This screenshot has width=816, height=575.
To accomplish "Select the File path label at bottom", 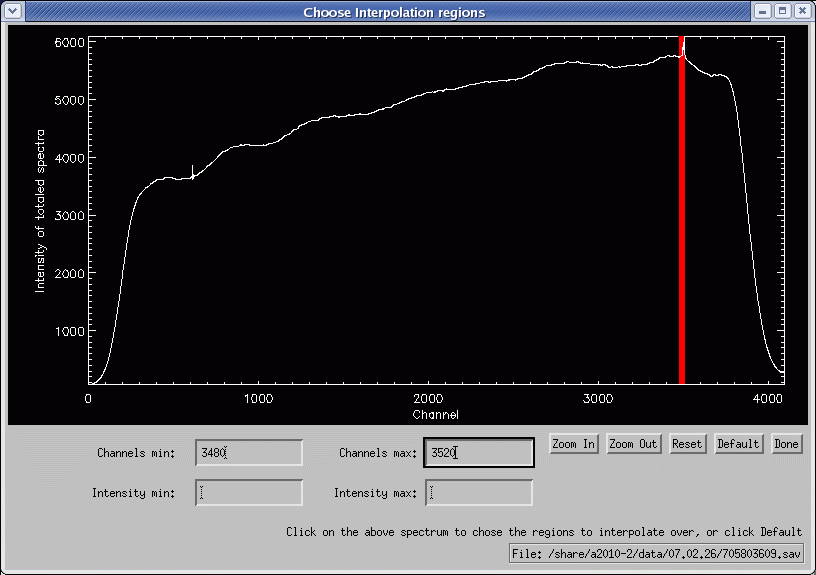I will [655, 553].
